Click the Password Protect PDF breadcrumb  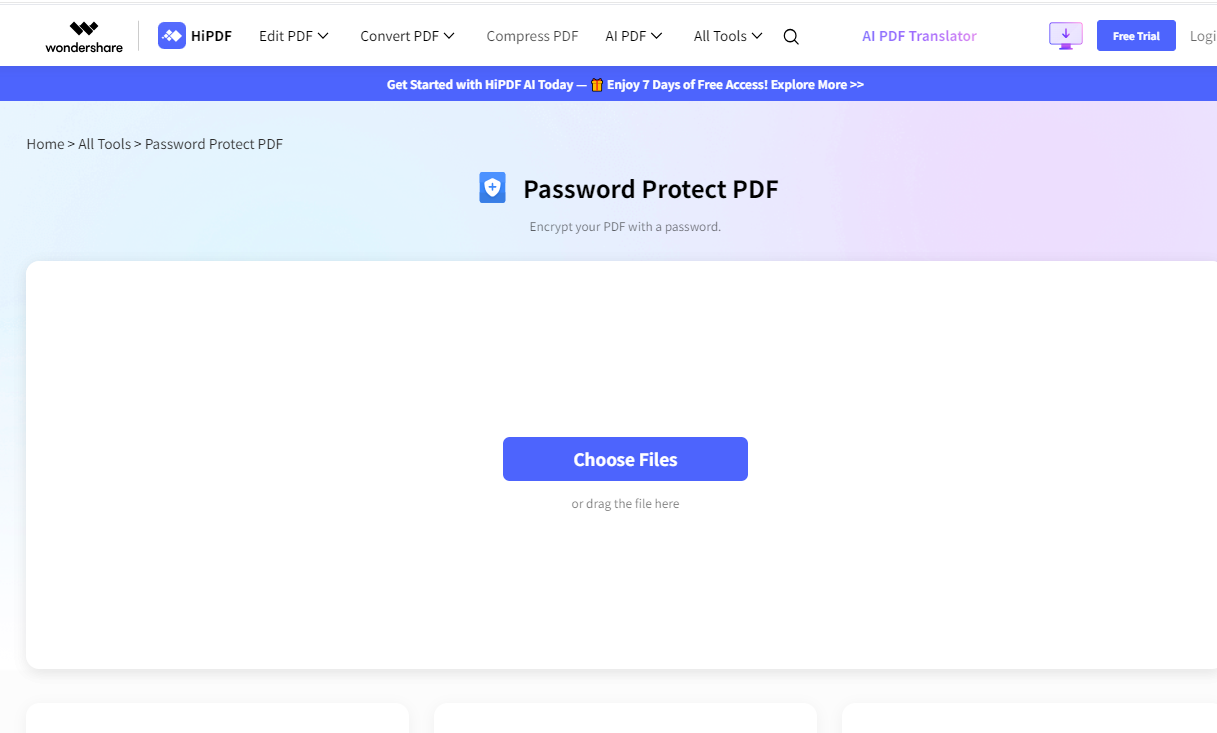(x=214, y=144)
